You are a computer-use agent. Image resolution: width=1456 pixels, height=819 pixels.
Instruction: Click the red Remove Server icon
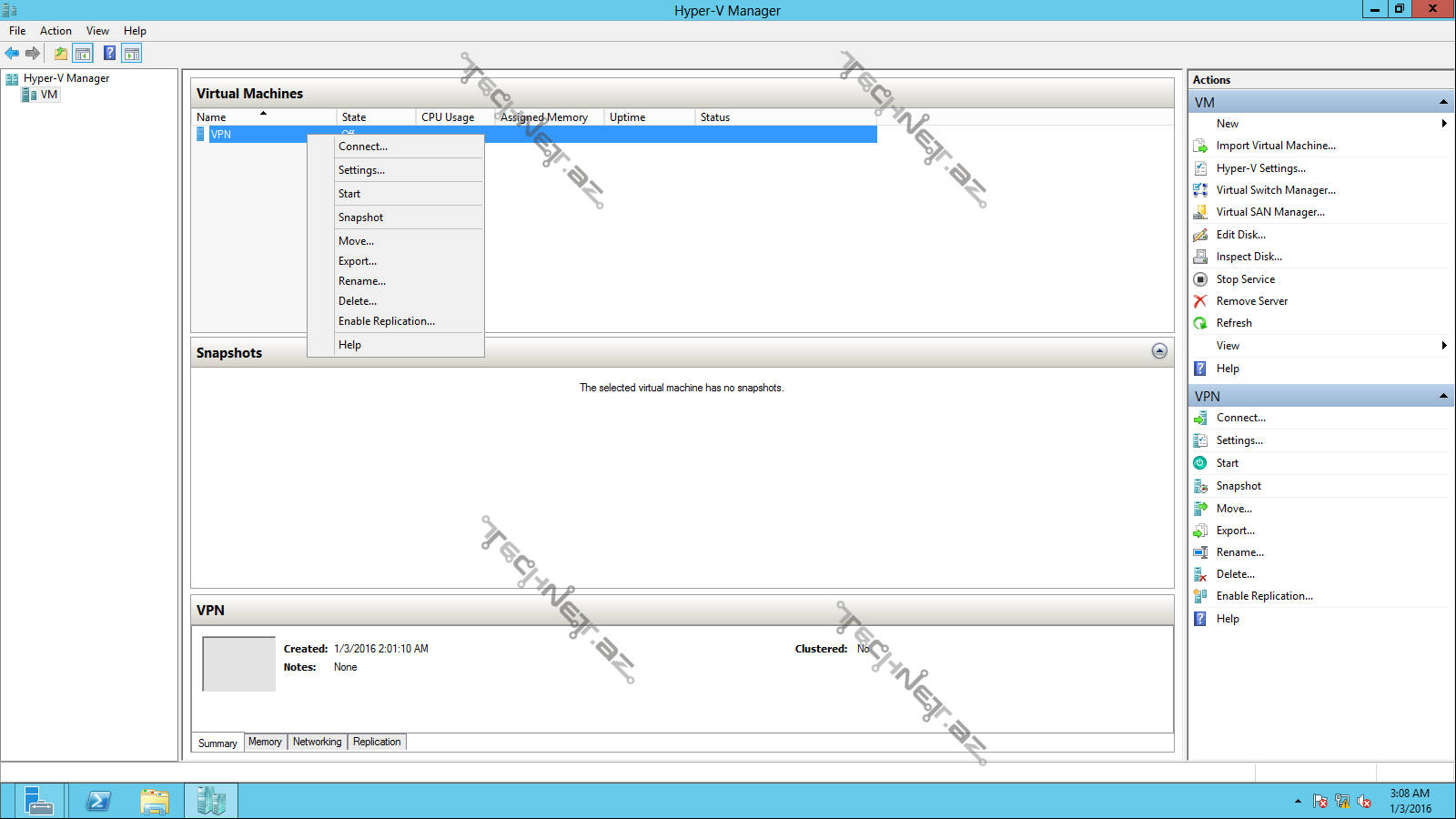pyautogui.click(x=1200, y=301)
